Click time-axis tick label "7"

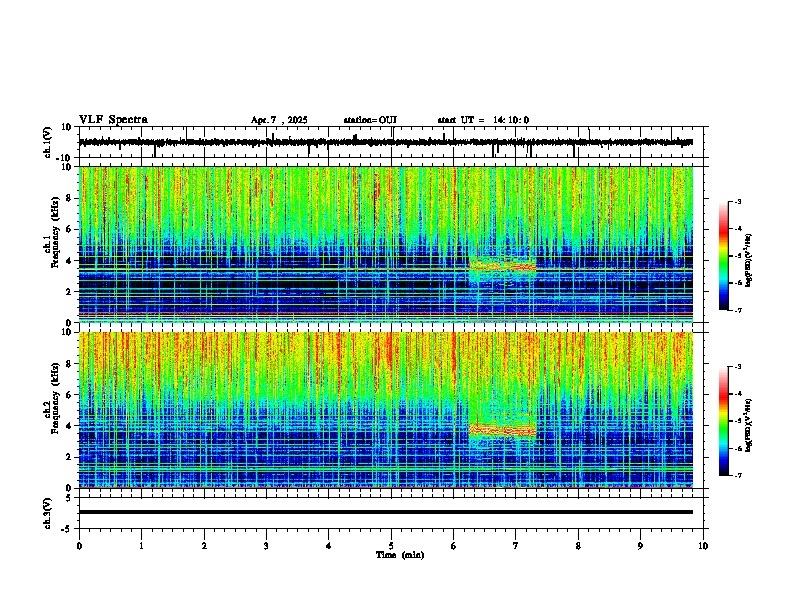(516, 546)
